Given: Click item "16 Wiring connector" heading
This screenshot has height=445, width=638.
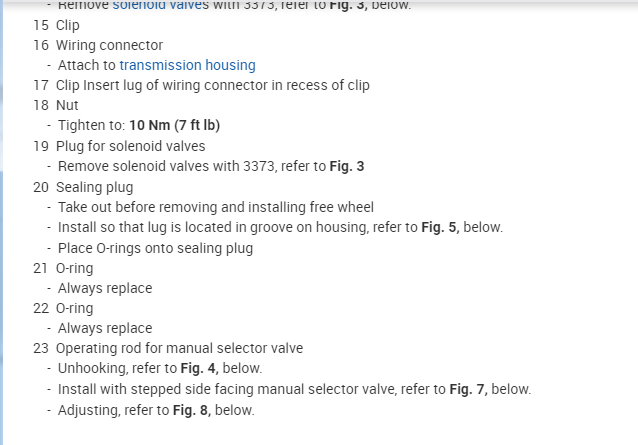Looking at the screenshot, I should pos(98,45).
